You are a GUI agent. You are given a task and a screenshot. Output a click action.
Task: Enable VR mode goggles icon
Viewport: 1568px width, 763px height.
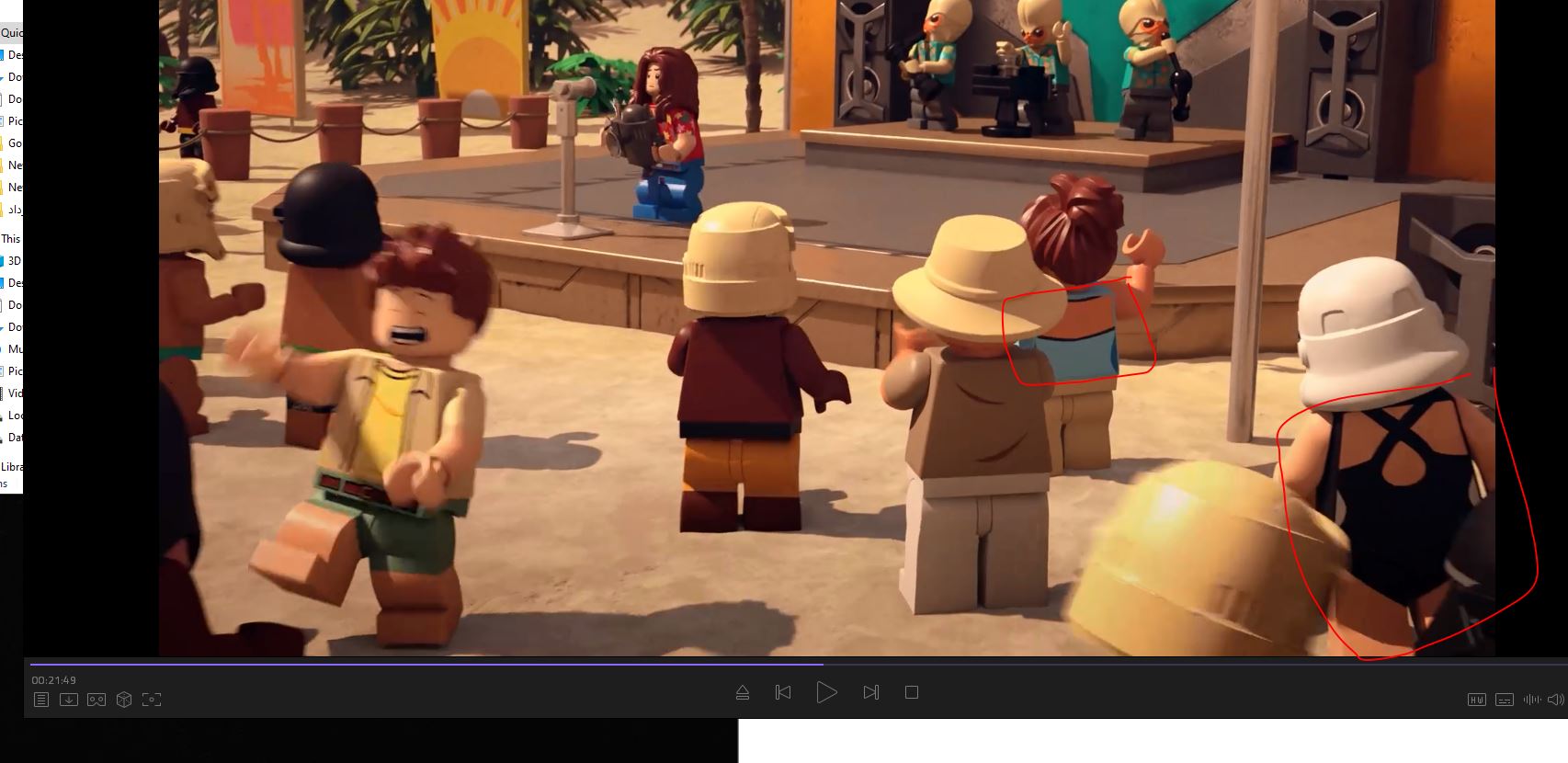(x=97, y=700)
